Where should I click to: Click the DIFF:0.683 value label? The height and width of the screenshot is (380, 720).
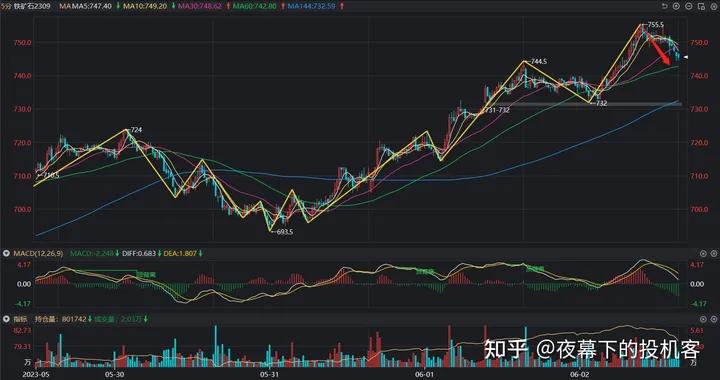click(138, 253)
